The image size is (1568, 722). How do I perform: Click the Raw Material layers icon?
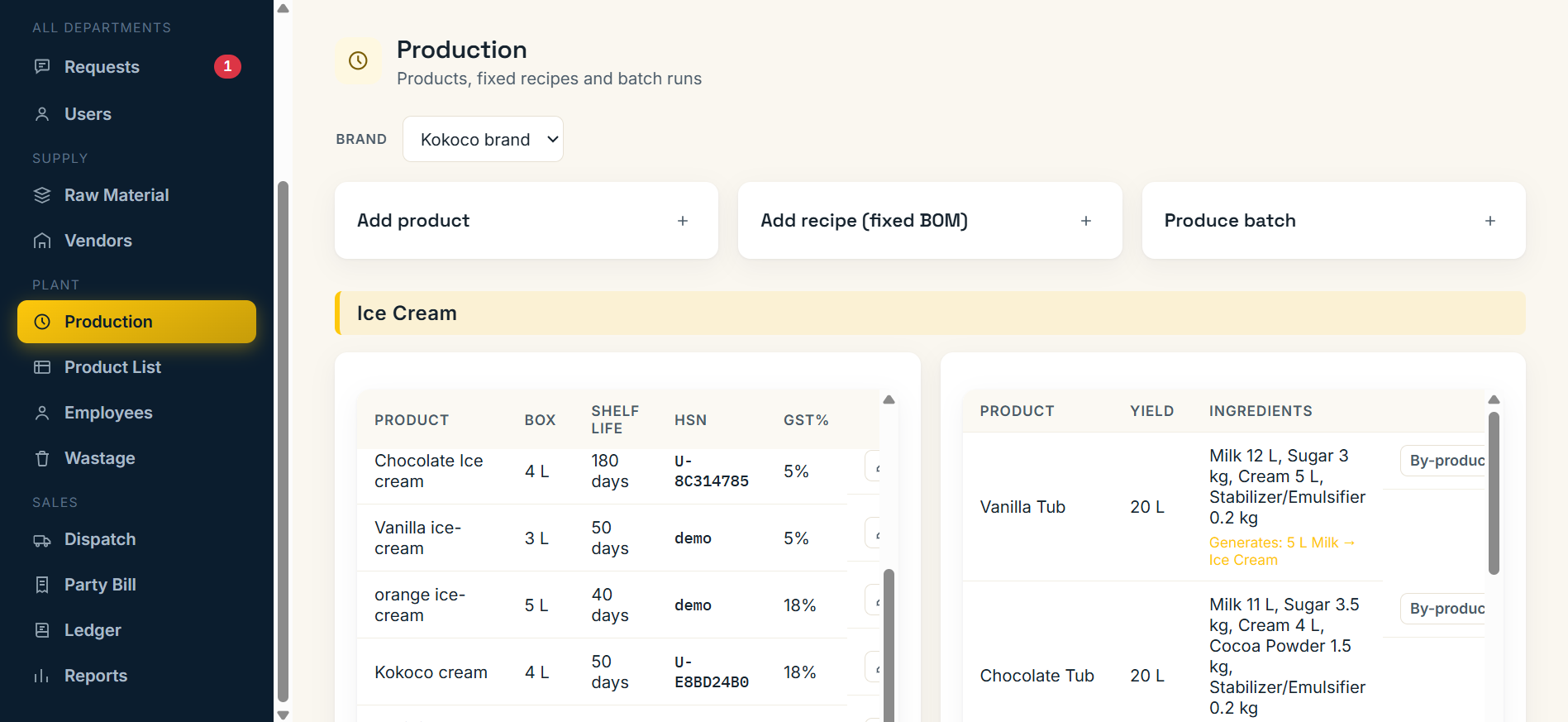click(42, 195)
